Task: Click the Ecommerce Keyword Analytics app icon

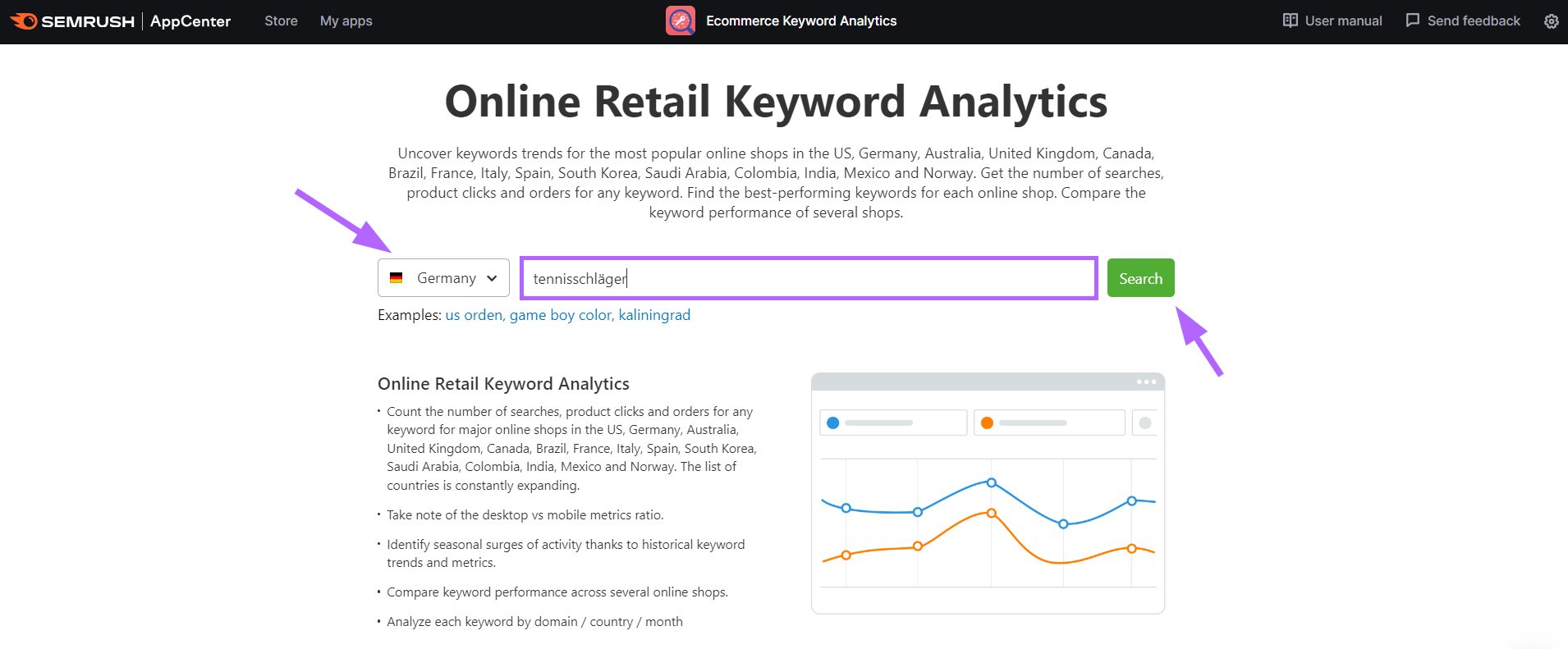Action: click(x=681, y=21)
